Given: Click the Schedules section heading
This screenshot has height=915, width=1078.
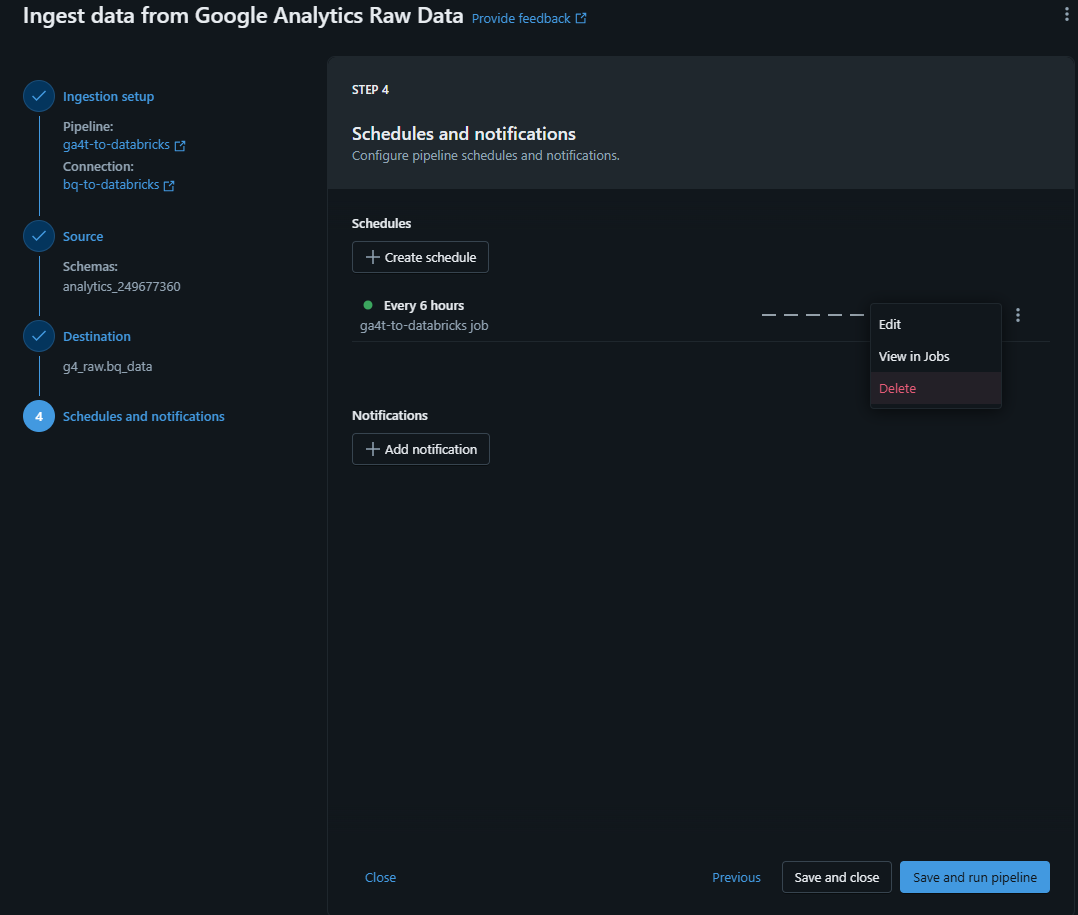Looking at the screenshot, I should (382, 223).
